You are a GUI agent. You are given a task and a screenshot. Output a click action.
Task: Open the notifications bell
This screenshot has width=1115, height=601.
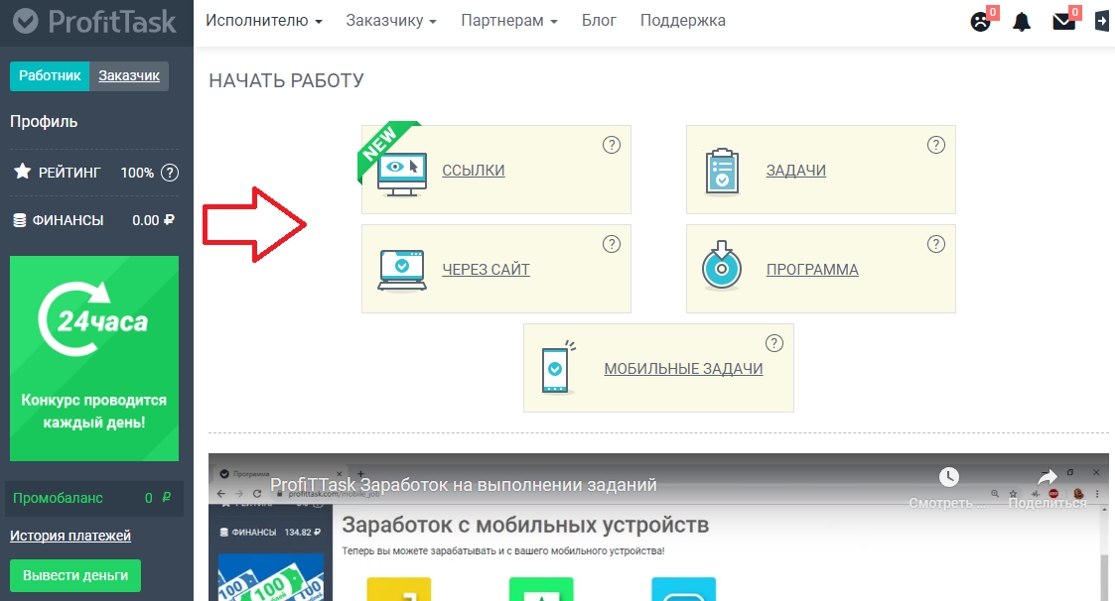(1022, 21)
